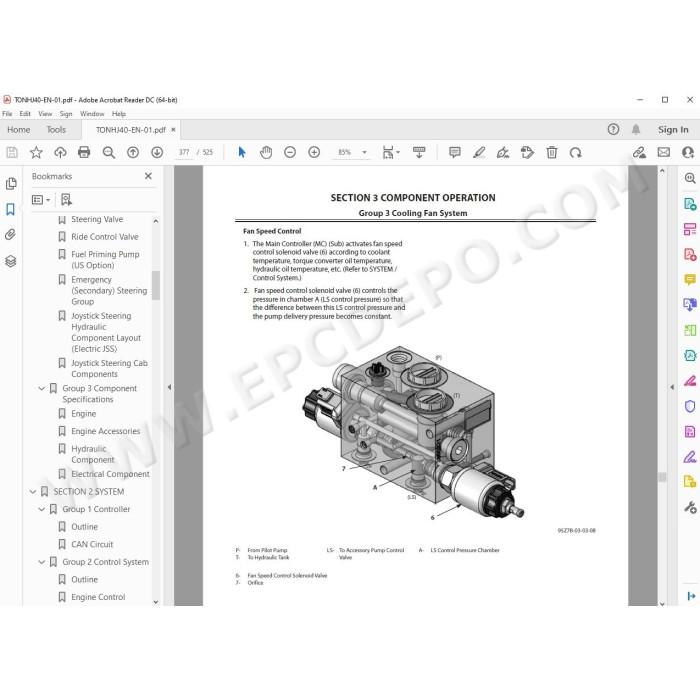
Task: Select the Highlight text pen
Action: [x=479, y=153]
